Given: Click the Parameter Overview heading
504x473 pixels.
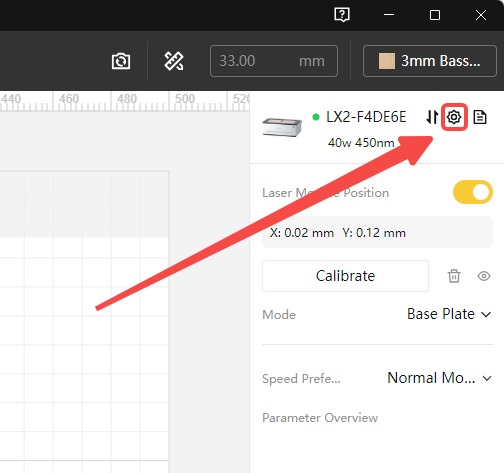Looking at the screenshot, I should point(320,418).
